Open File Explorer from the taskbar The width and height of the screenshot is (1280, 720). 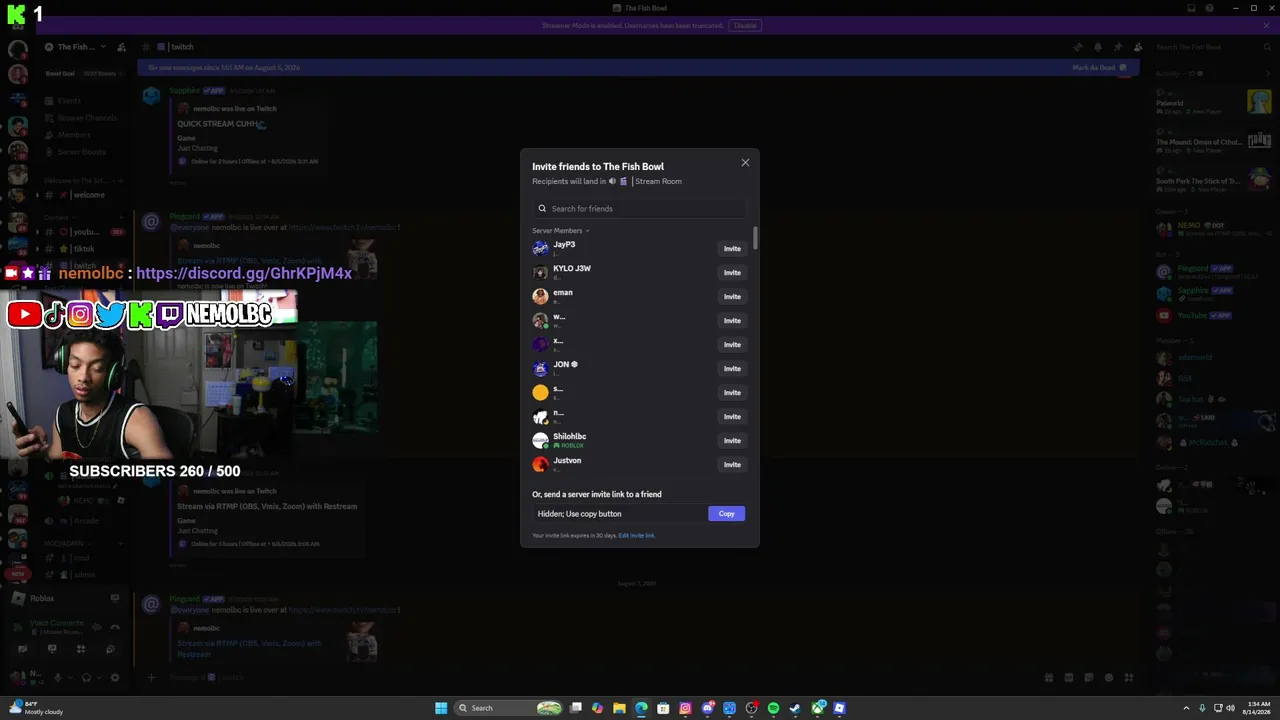(x=620, y=708)
